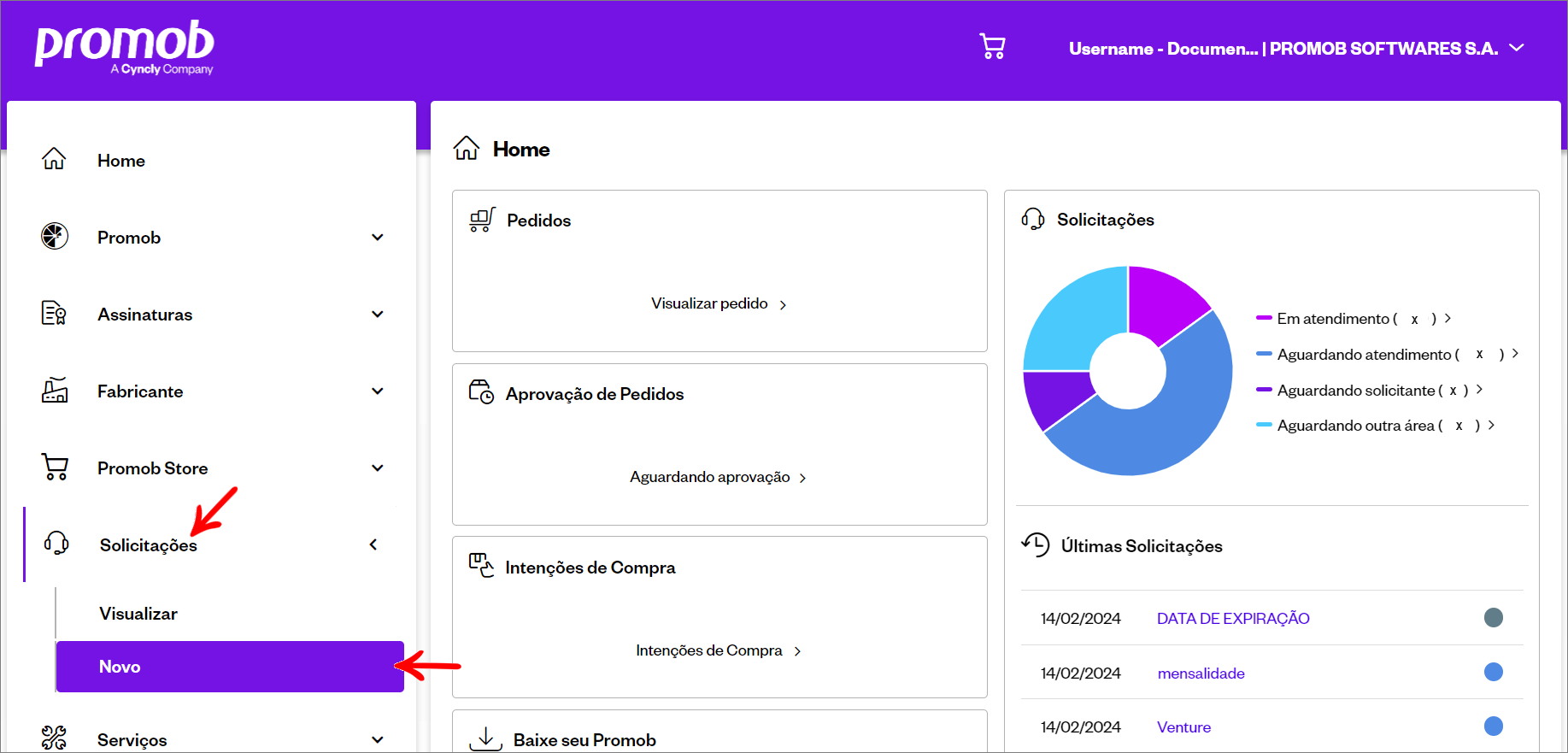Viewport: 1568px width, 753px height.
Task: Expand the Promob sidebar menu
Action: [378, 237]
